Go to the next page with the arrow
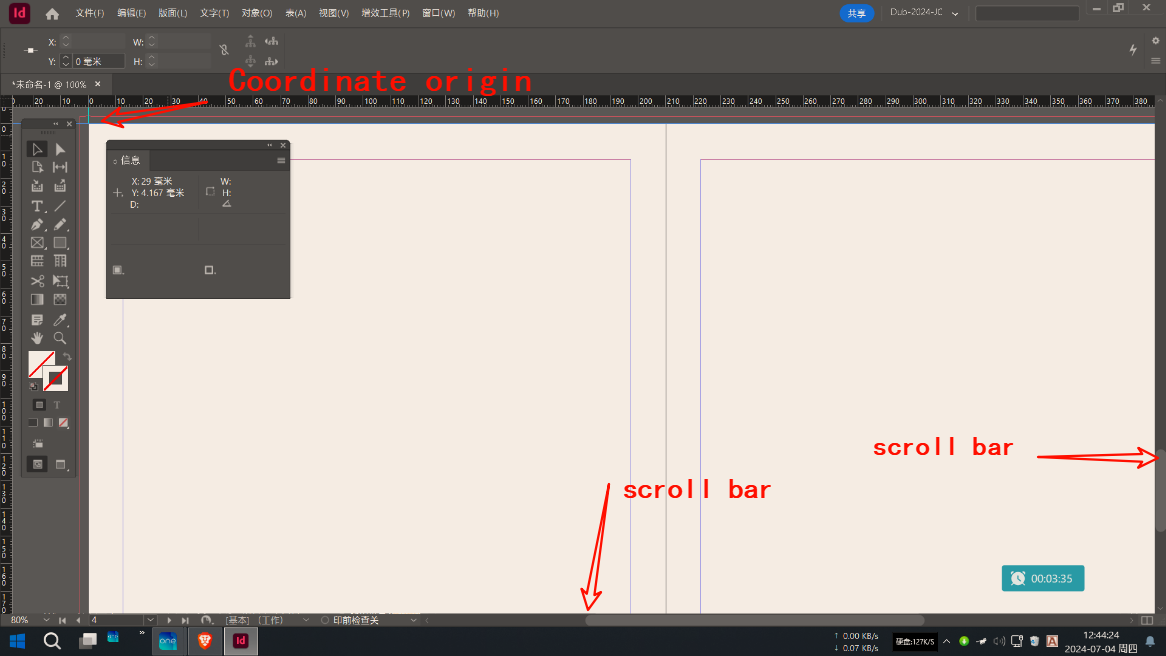 (168, 619)
